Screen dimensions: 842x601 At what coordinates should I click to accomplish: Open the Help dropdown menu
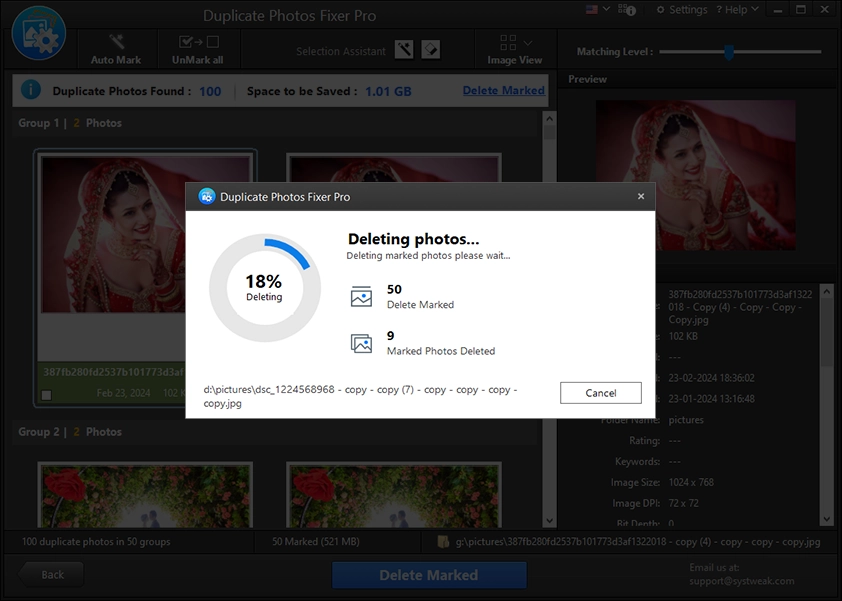tap(738, 10)
